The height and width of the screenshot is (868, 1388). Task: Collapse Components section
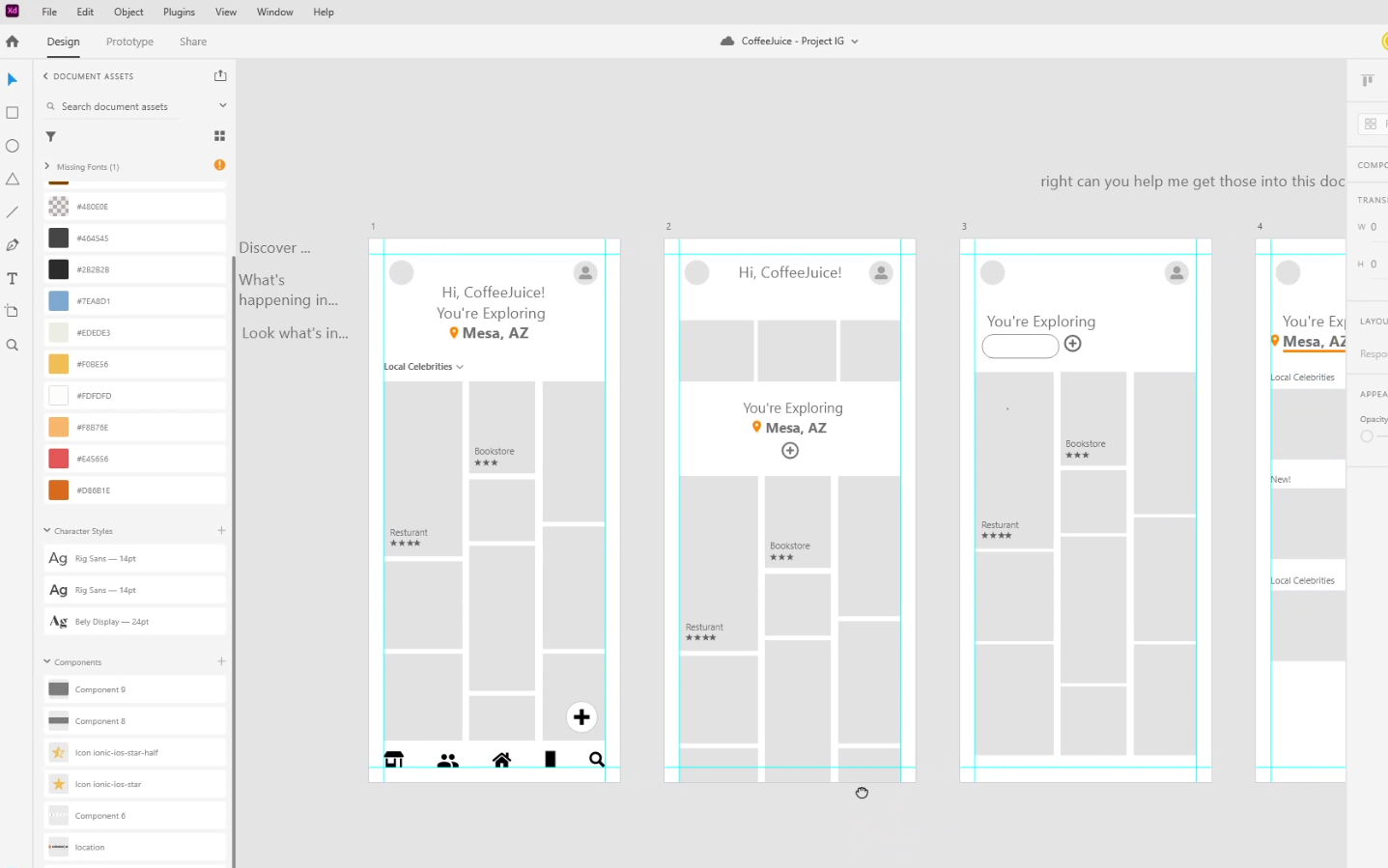(46, 661)
